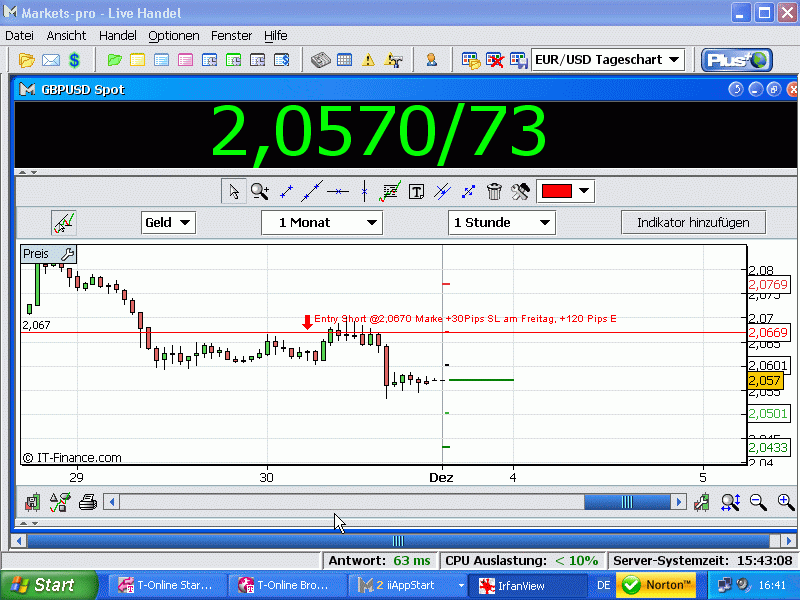
Task: Click the delete workspace red X icon
Action: [494, 60]
